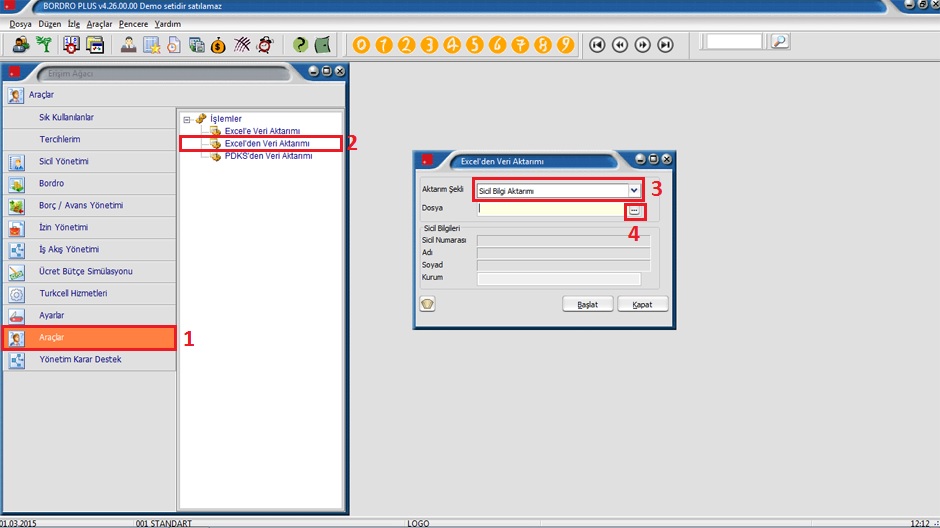Open the Yardım menu
The height and width of the screenshot is (528, 940).
(167, 24)
